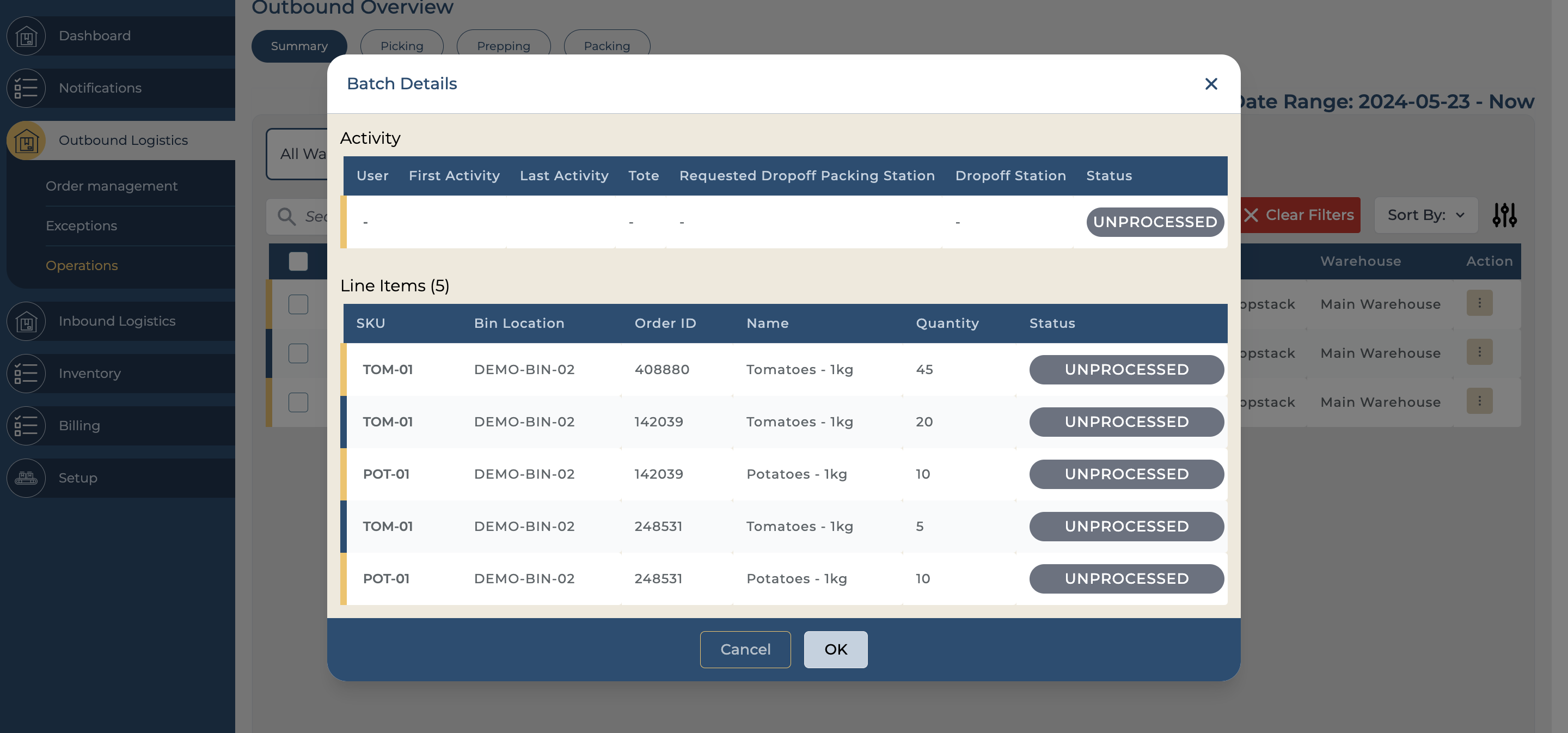Viewport: 1568px width, 733px height.
Task: Click the Inventory sidebar icon
Action: [x=26, y=374]
